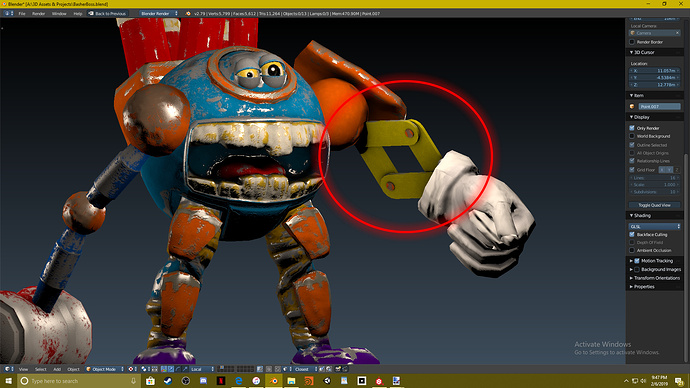This screenshot has height=388, width=690.
Task: Toggle the Backface Culling checkbox
Action: point(632,234)
